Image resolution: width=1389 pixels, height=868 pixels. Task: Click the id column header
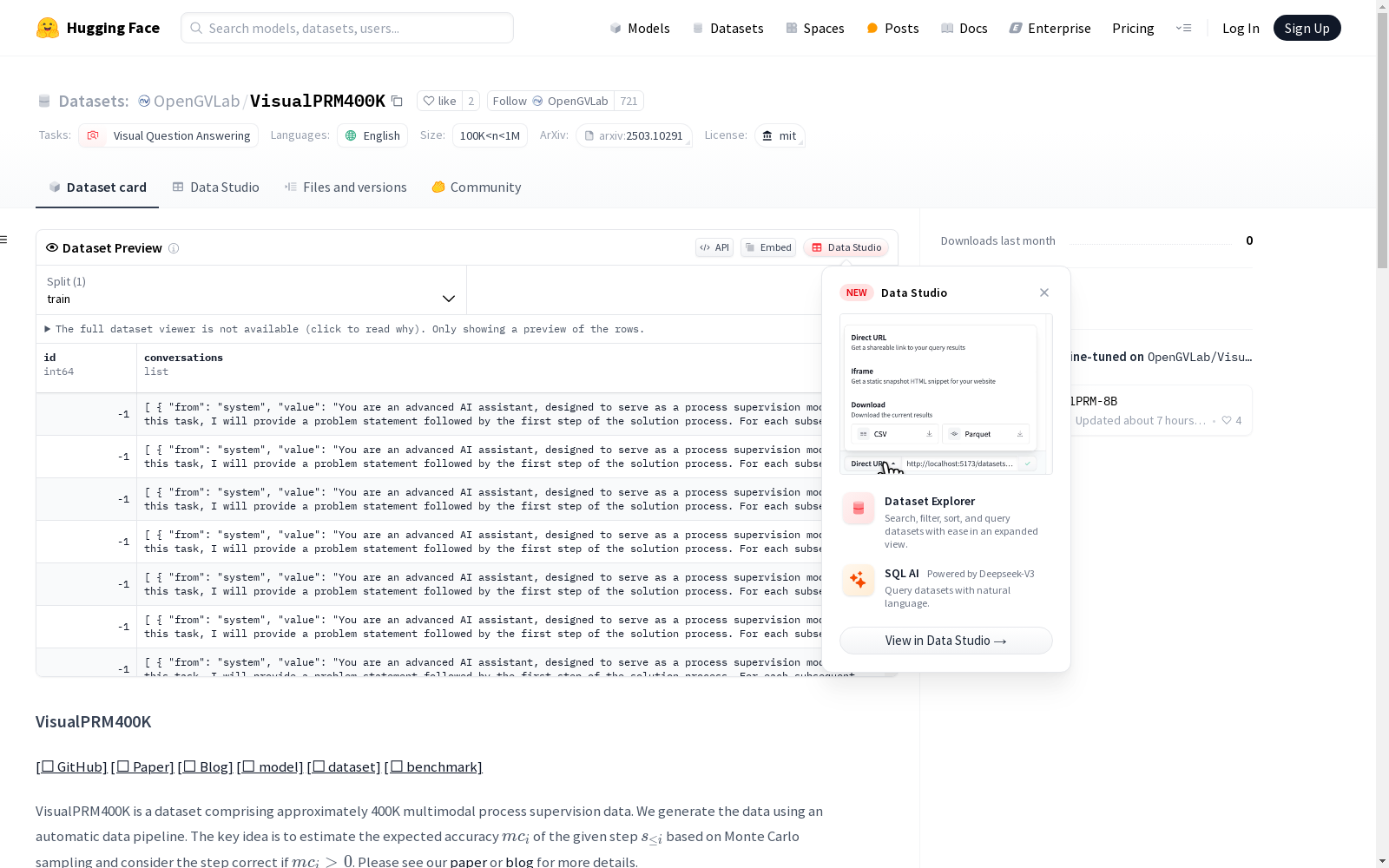tap(49, 358)
